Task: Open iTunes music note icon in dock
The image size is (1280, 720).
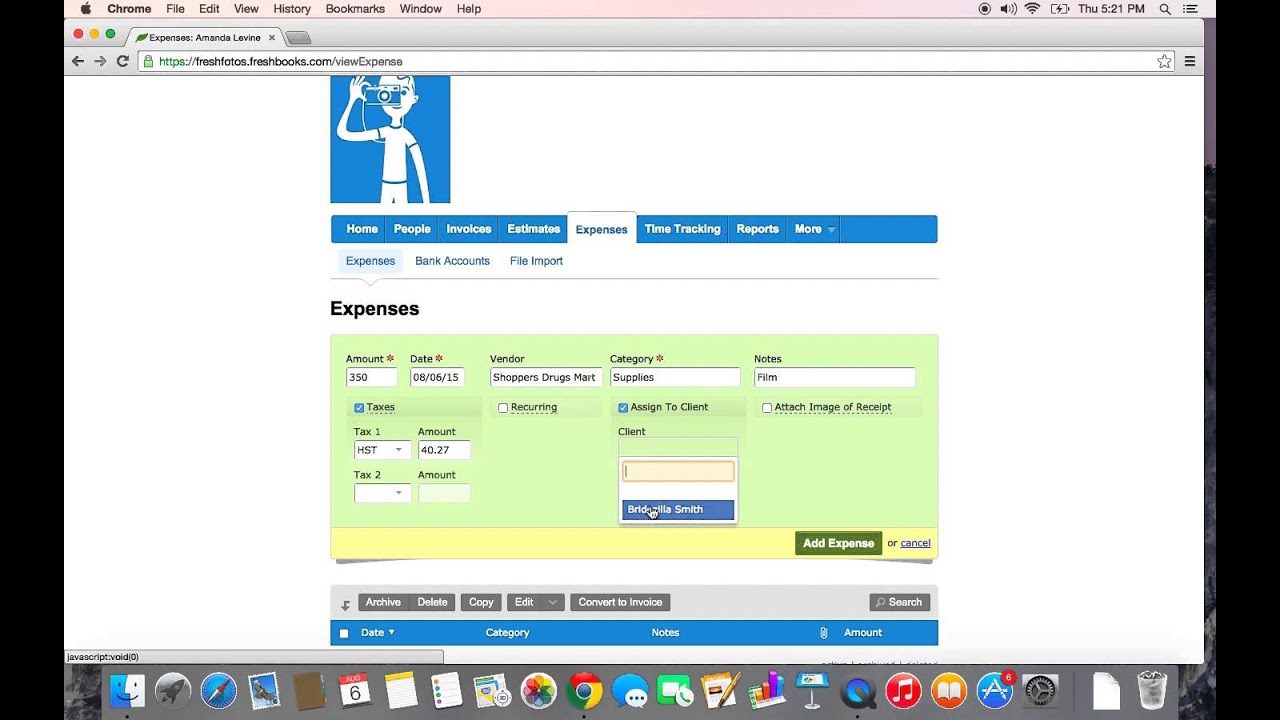Action: pos(903,691)
